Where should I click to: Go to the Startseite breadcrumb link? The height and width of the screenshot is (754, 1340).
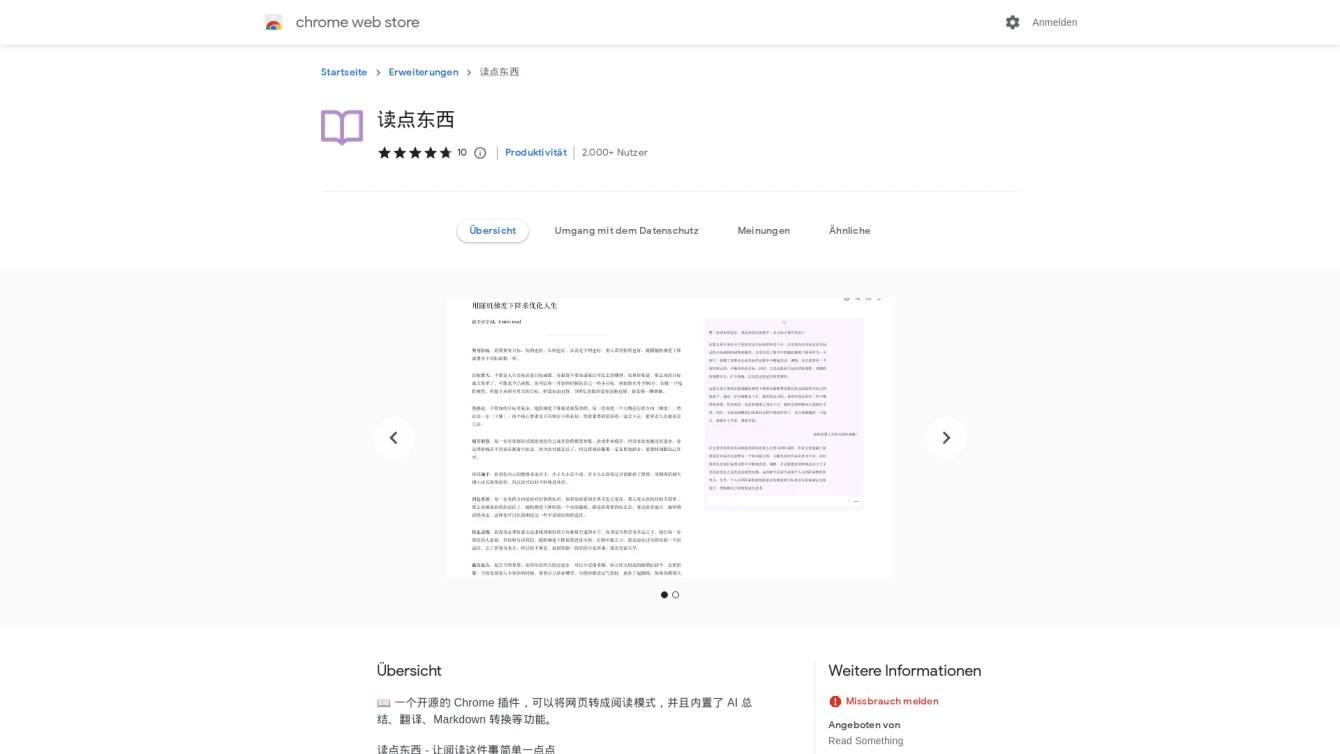344,72
